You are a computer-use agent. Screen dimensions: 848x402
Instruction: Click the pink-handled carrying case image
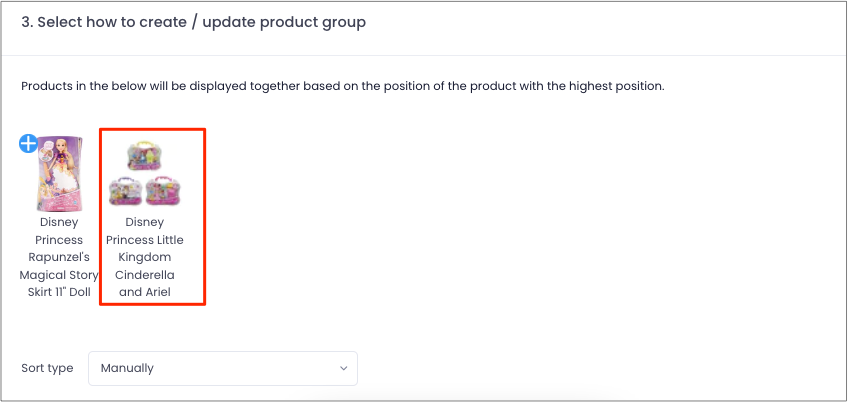[x=163, y=191]
